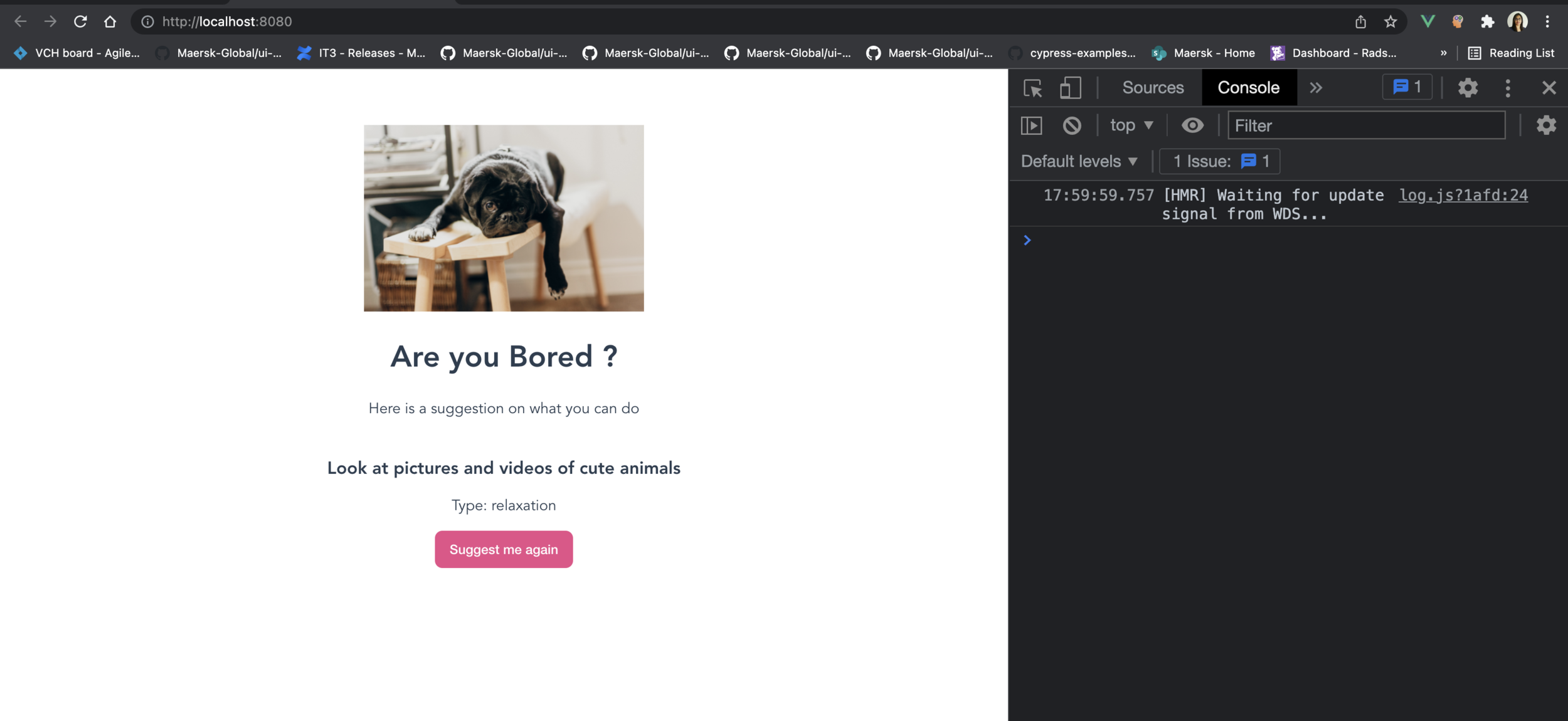This screenshot has width=1568, height=721.
Task: Switch to the Sources tab
Action: (x=1153, y=88)
